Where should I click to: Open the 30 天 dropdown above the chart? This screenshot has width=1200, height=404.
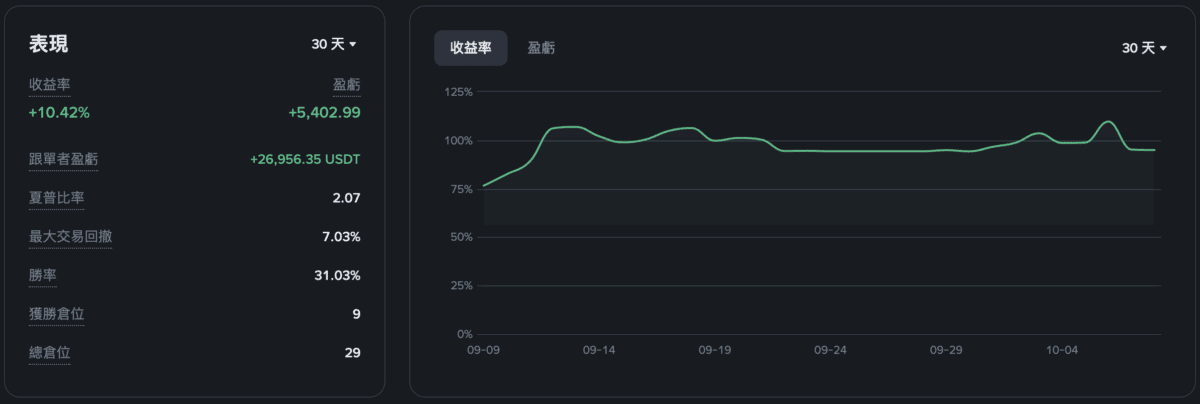click(x=1144, y=48)
